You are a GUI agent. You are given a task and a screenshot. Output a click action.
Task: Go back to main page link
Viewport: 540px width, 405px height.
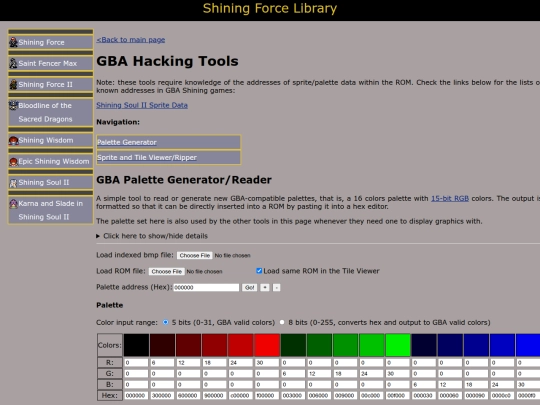(x=131, y=40)
